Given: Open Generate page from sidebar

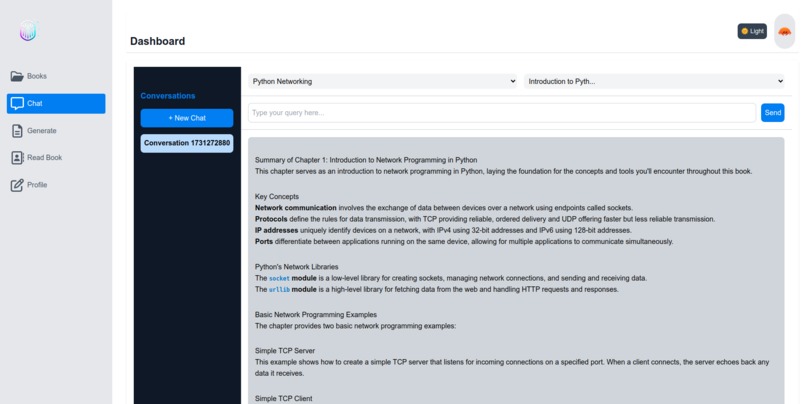Looking at the screenshot, I should point(56,131).
